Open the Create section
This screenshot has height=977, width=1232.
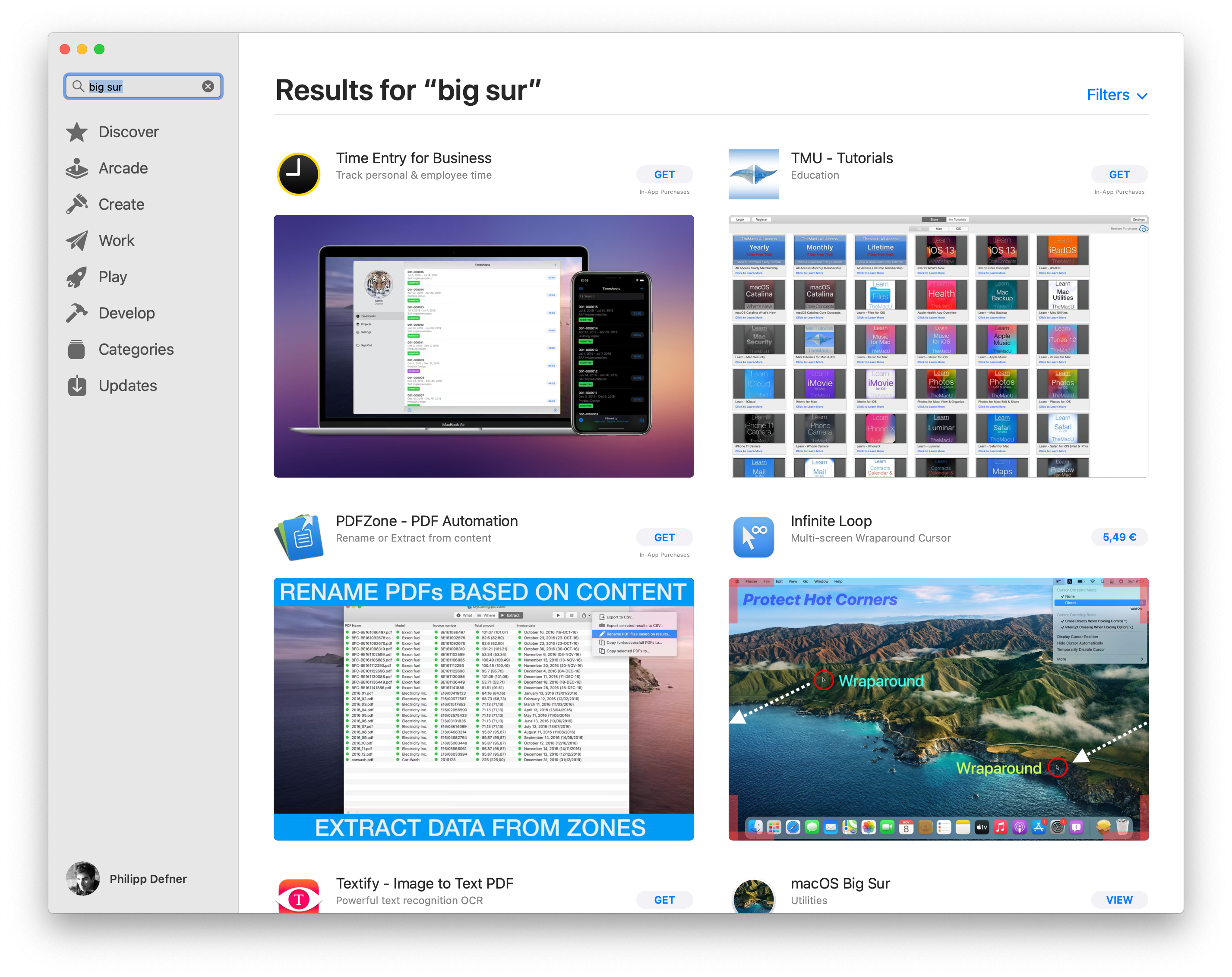(x=121, y=205)
